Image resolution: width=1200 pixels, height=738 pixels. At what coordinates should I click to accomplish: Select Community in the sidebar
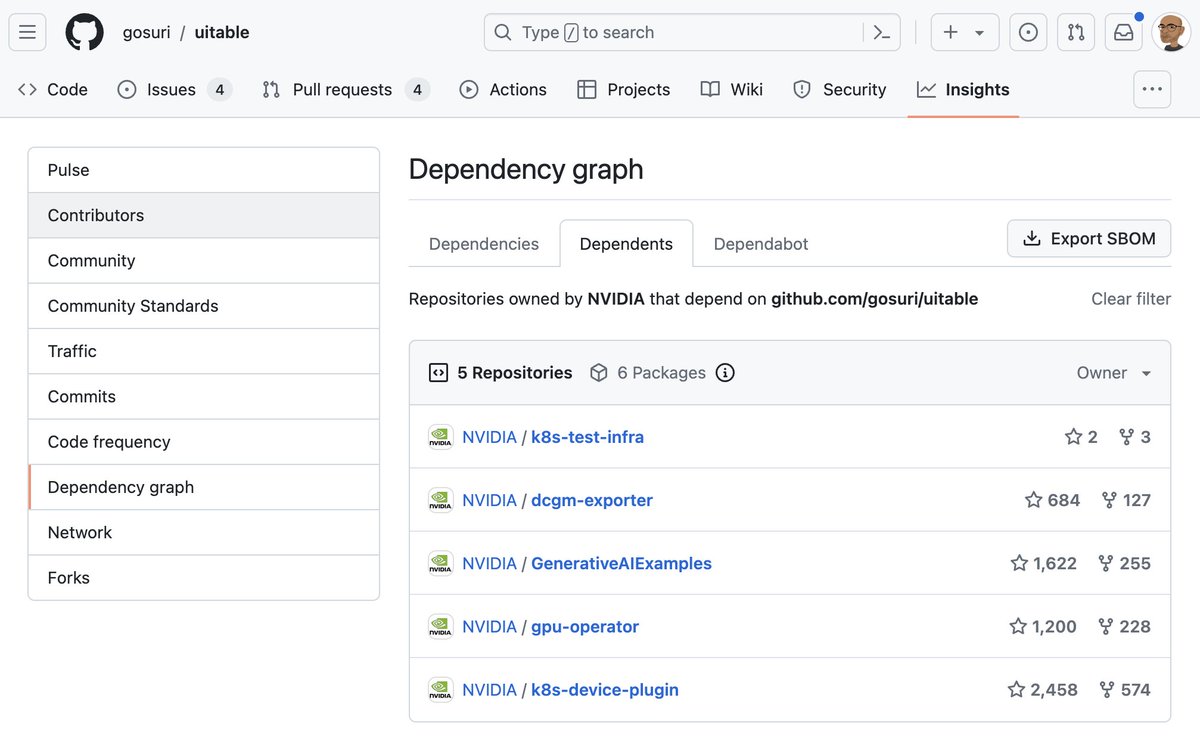coord(204,260)
